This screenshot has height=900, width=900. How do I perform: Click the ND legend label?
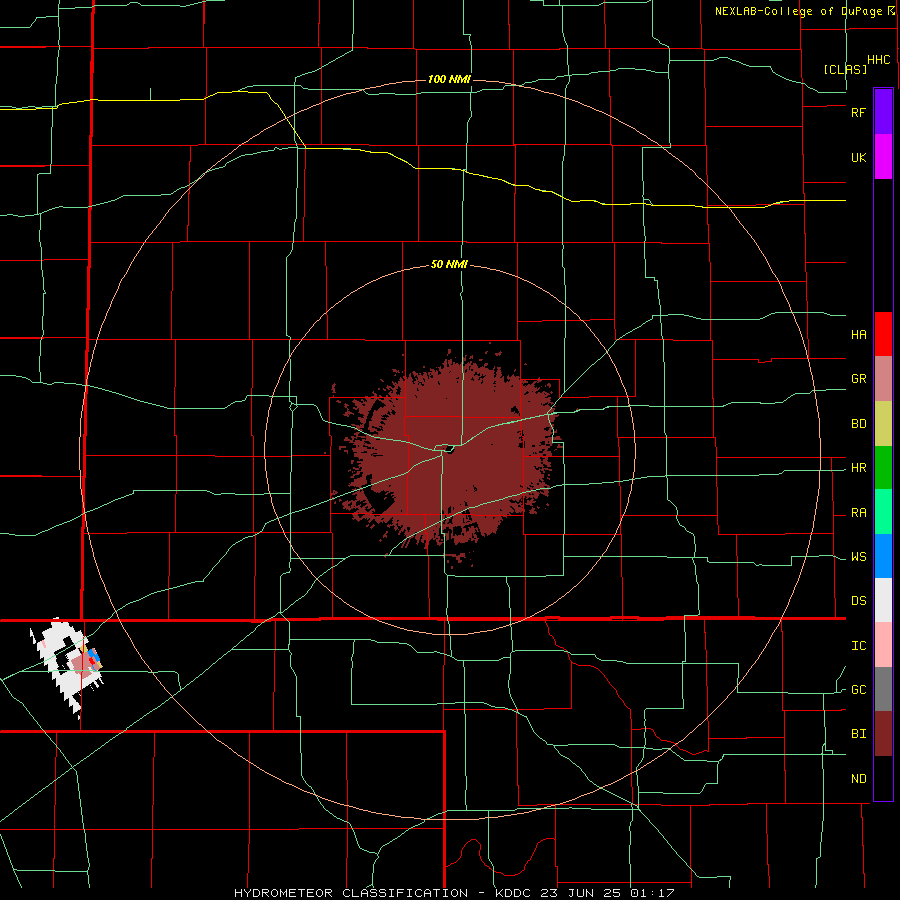pyautogui.click(x=858, y=779)
